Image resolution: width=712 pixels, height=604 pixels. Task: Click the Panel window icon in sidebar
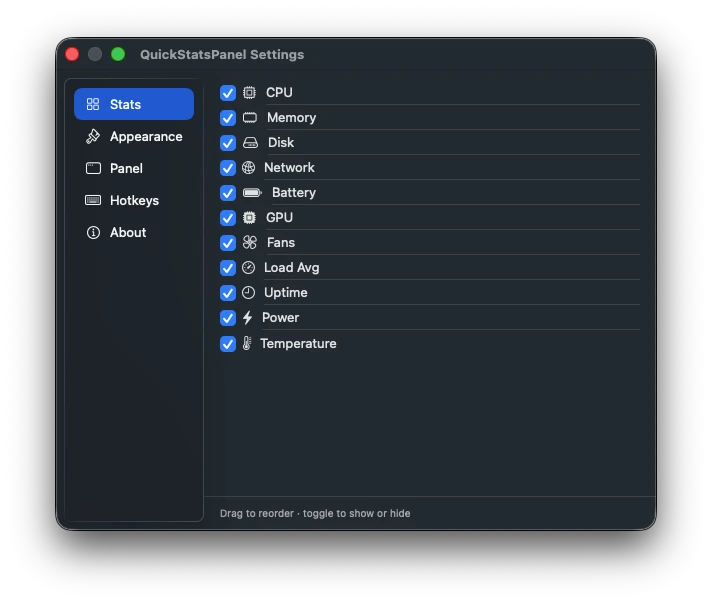(94, 168)
